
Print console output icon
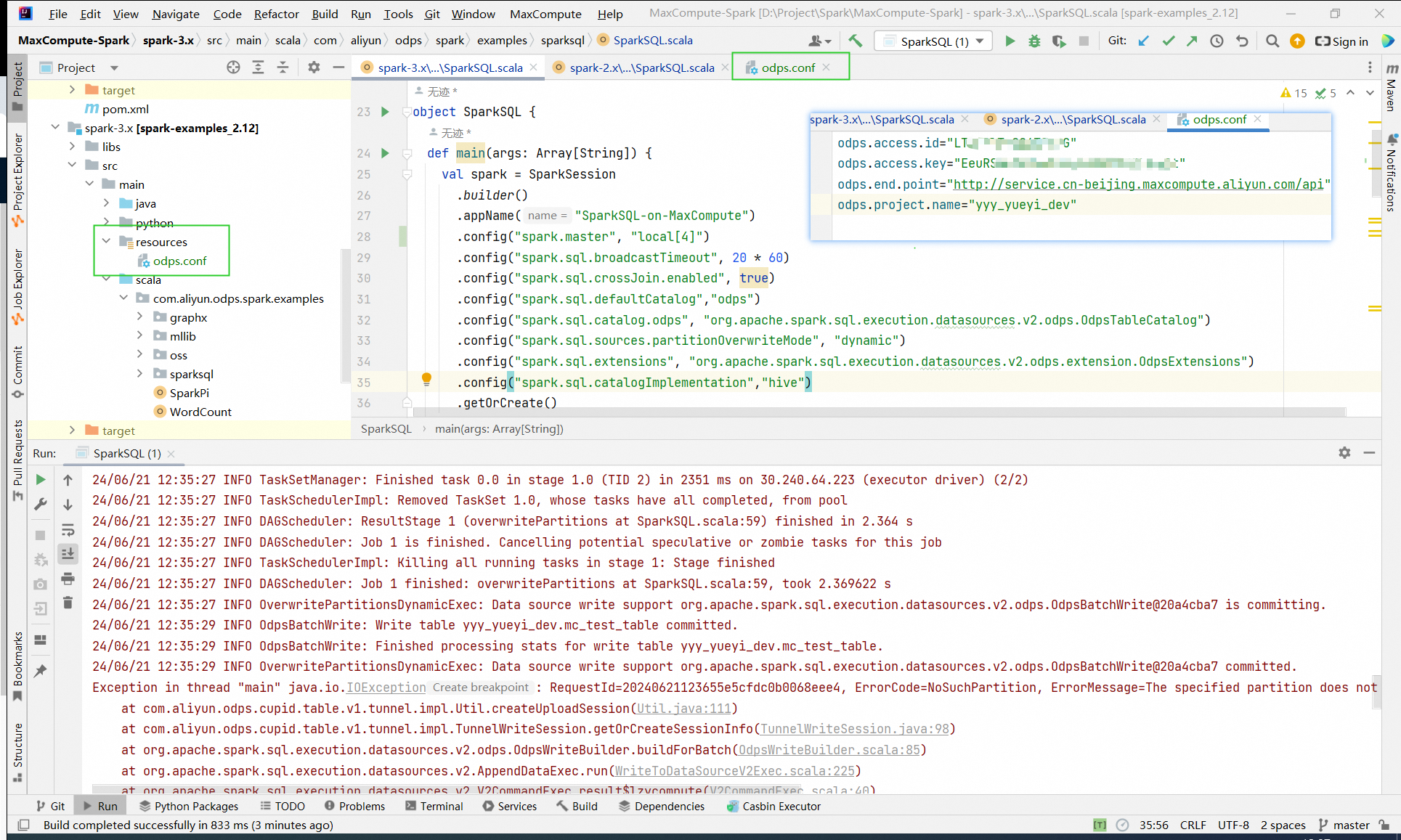click(x=68, y=579)
